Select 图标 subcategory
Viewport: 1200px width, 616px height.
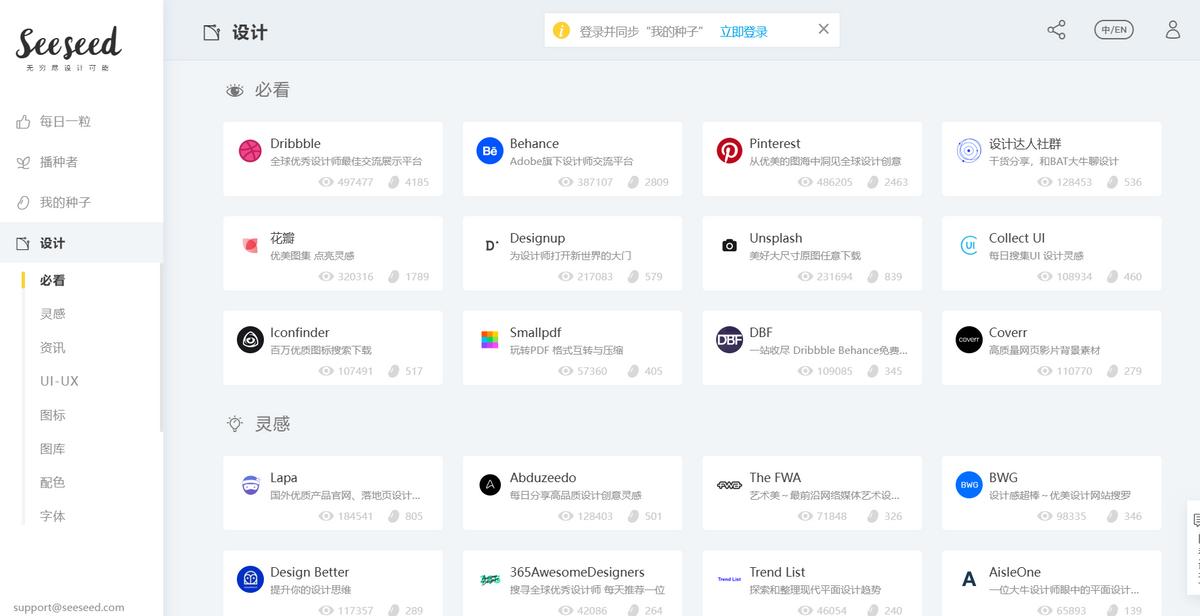pyautogui.click(x=52, y=415)
